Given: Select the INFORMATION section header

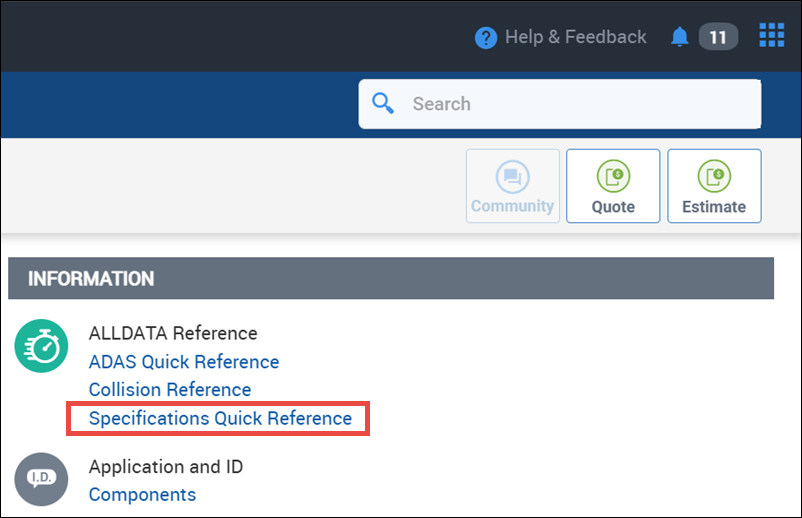Looking at the screenshot, I should (391, 279).
